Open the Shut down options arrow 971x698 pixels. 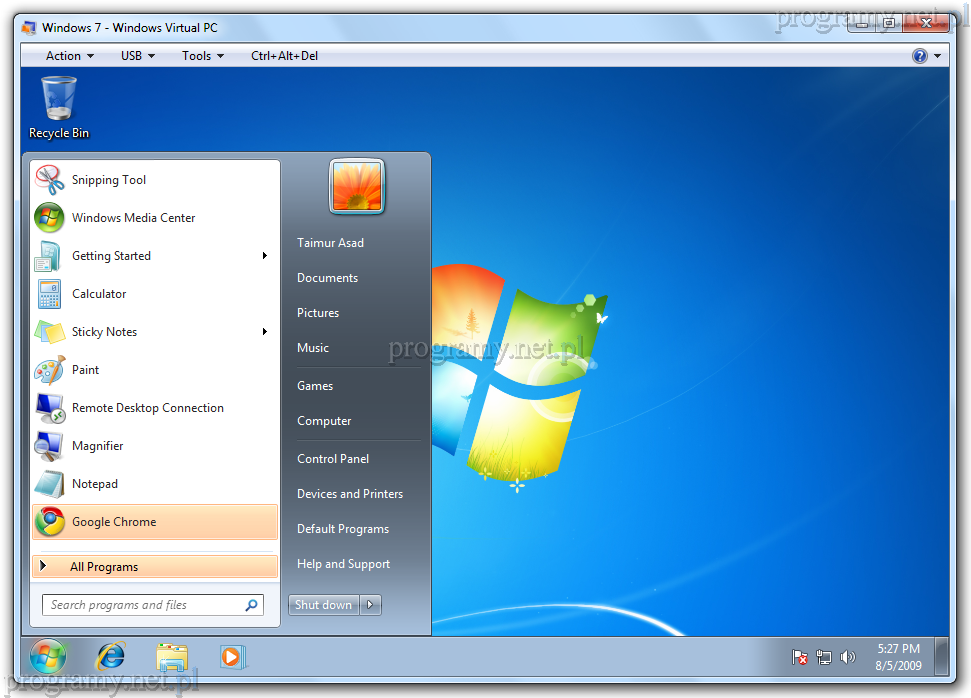371,605
